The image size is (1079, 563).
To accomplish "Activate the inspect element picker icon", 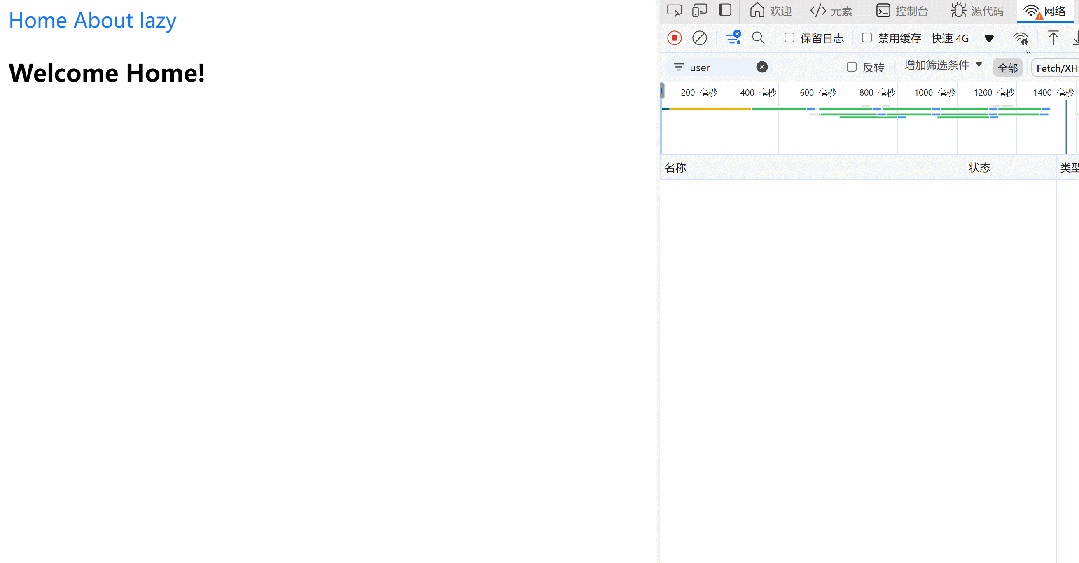I will [x=674, y=10].
